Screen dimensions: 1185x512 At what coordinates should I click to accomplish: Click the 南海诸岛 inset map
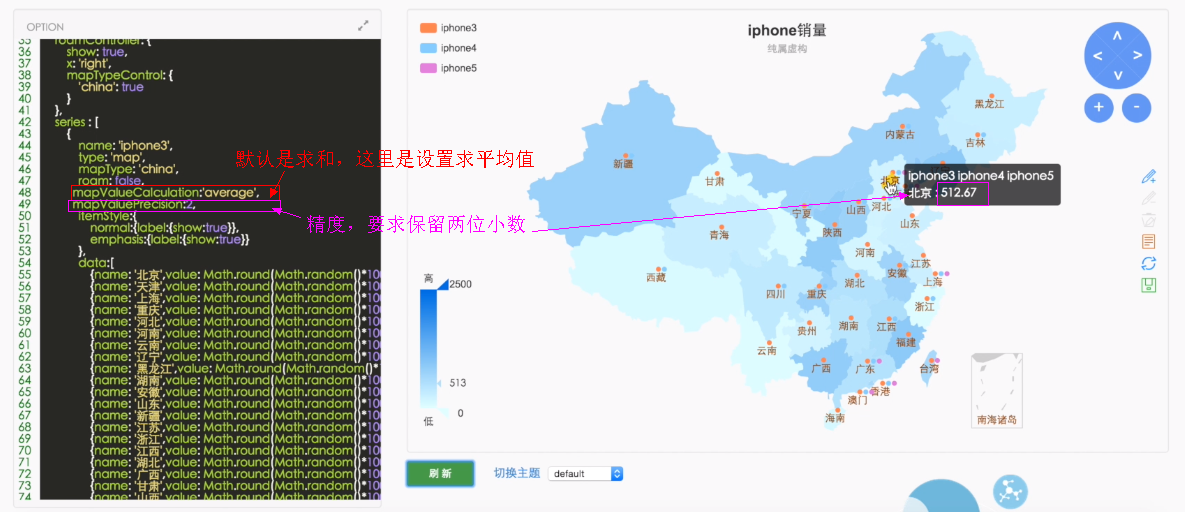(997, 390)
